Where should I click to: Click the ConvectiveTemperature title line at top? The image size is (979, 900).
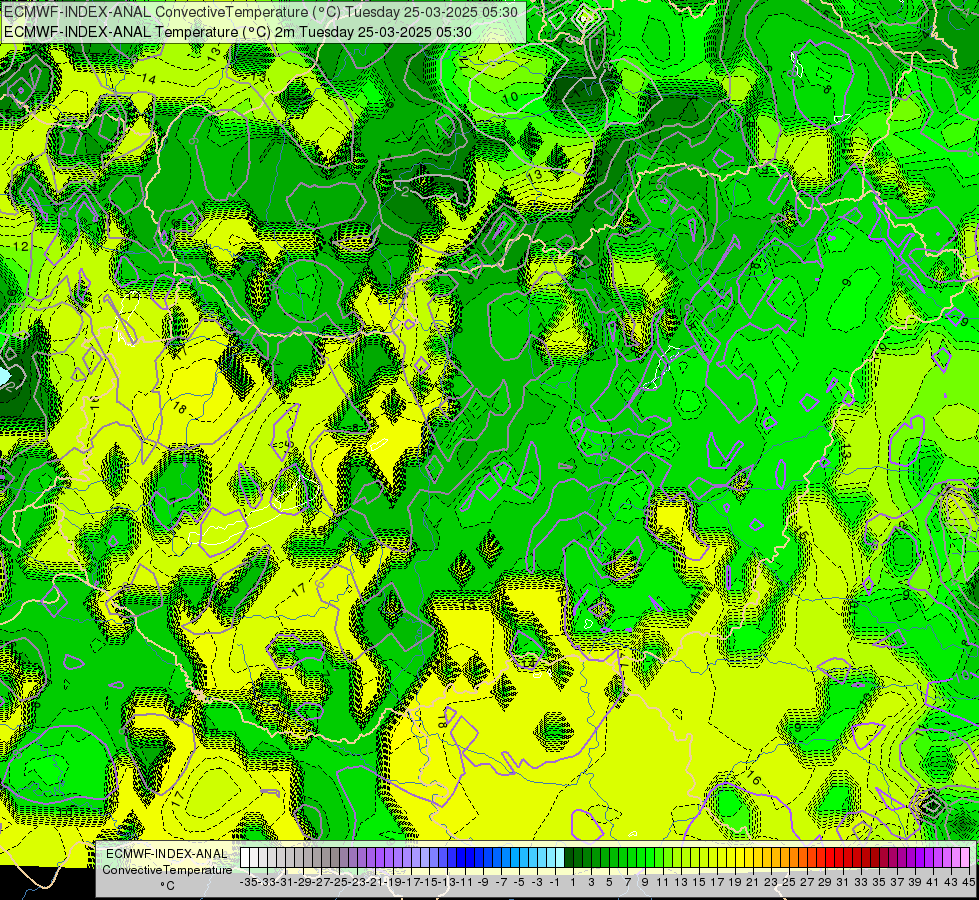point(261,12)
